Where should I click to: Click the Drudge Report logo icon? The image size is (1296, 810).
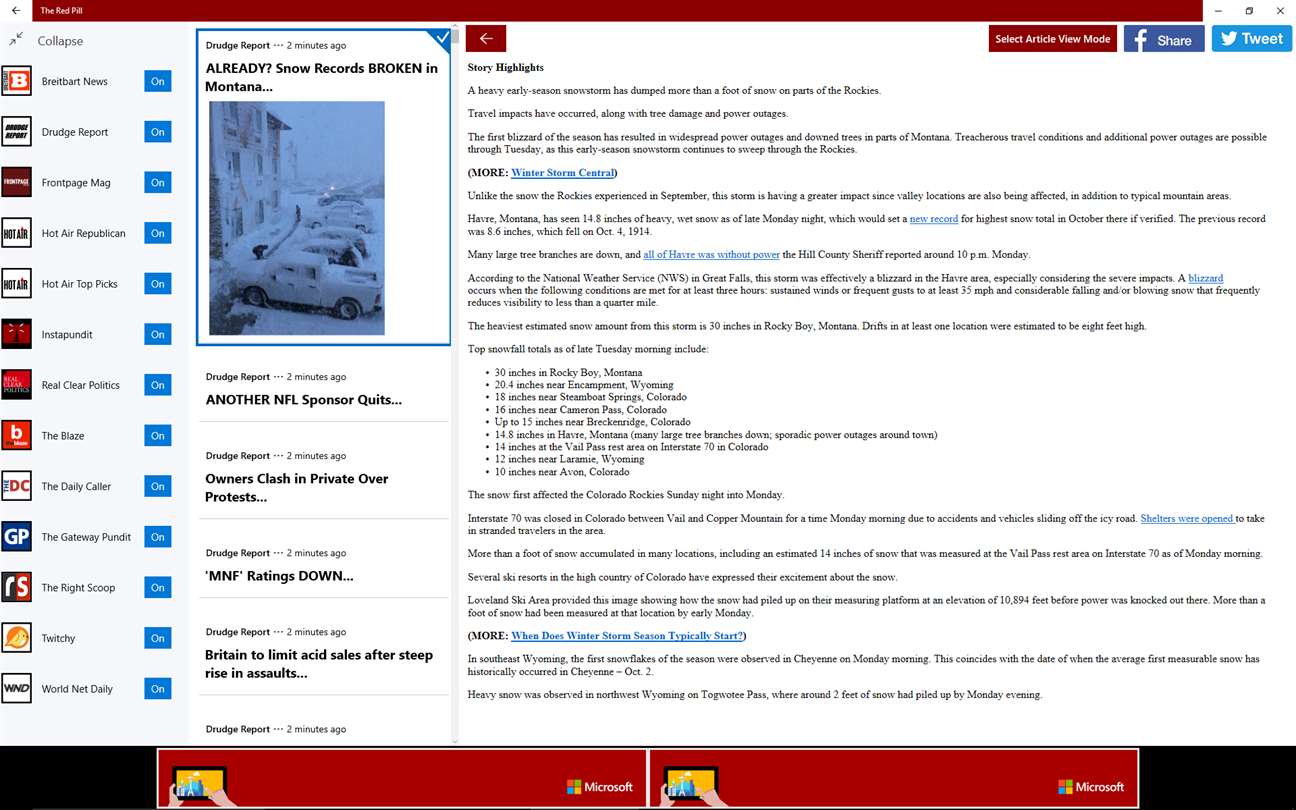[16, 132]
